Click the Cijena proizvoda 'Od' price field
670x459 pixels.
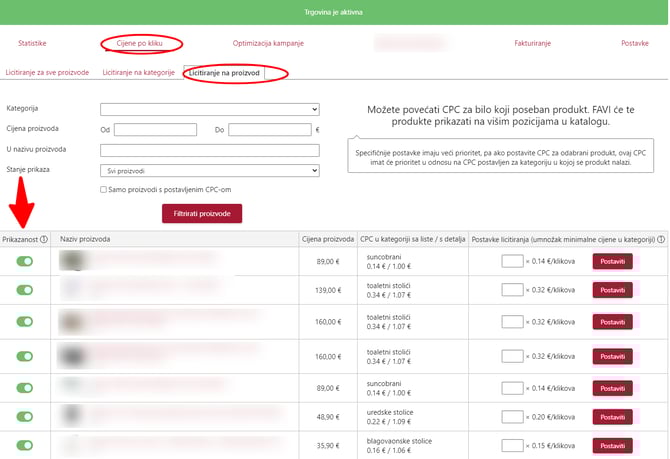point(155,130)
